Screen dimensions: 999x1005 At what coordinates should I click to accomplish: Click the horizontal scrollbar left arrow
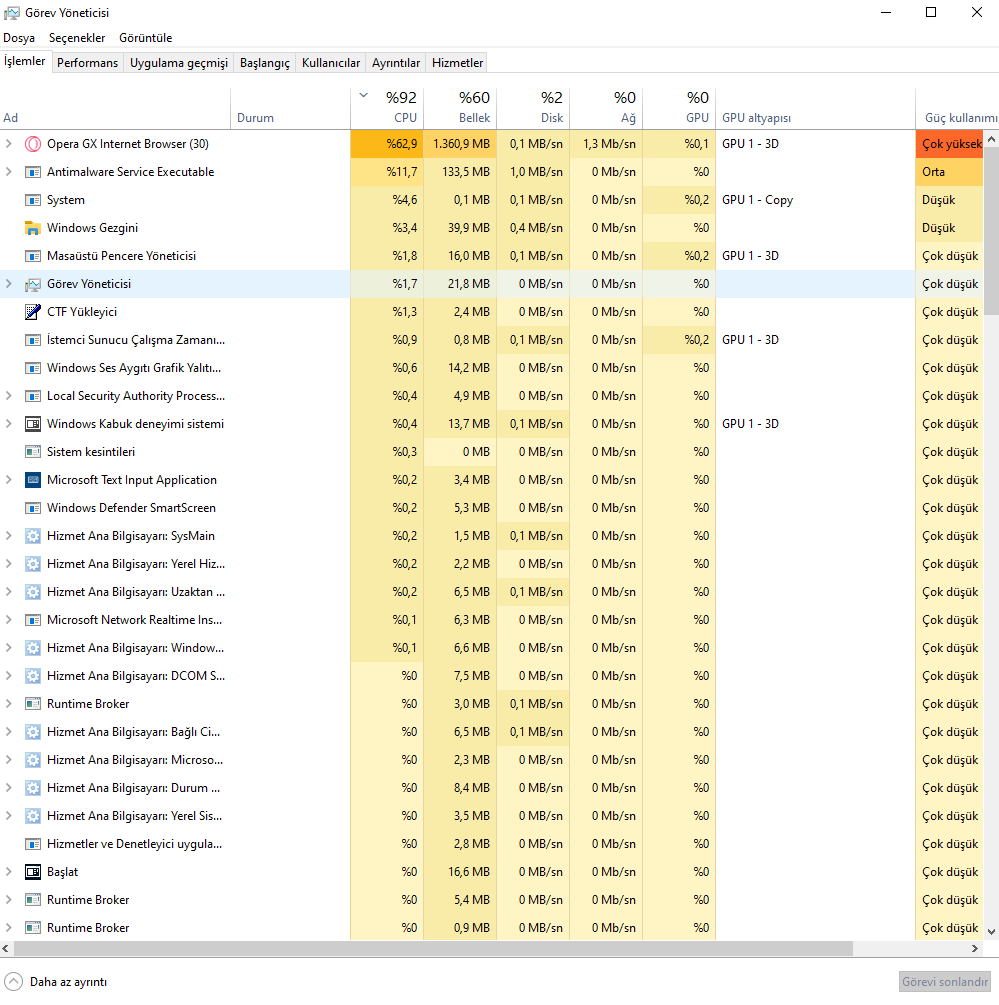6,949
